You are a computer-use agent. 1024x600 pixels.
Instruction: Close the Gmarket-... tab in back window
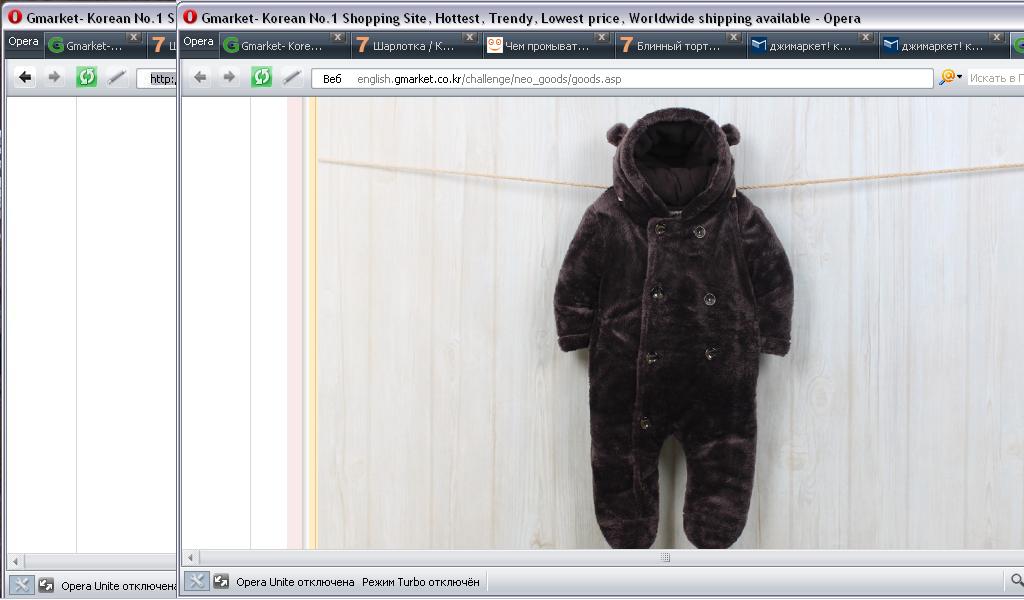(x=134, y=38)
